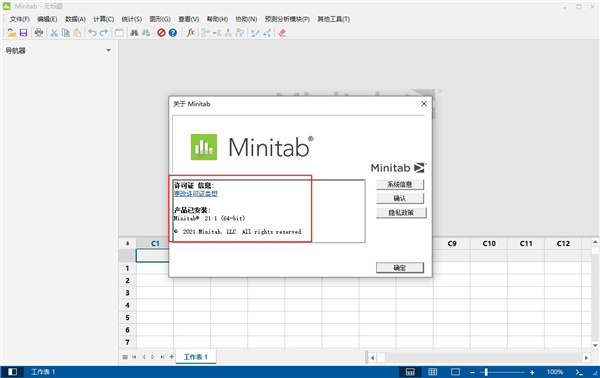Viewport: 600px width, 378px height.
Task: Click zoom in plus in status bar
Action: (x=532, y=372)
